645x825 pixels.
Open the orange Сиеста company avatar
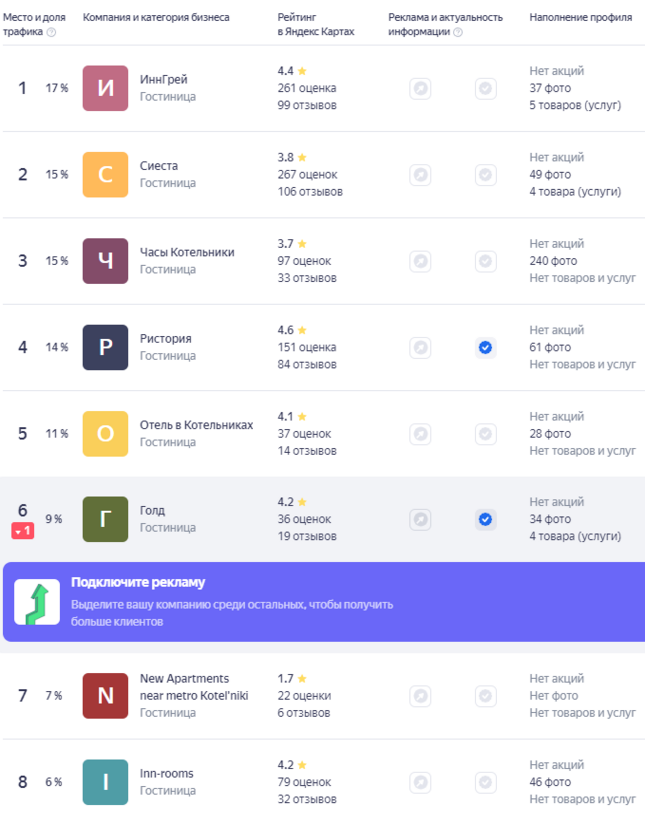(105, 174)
